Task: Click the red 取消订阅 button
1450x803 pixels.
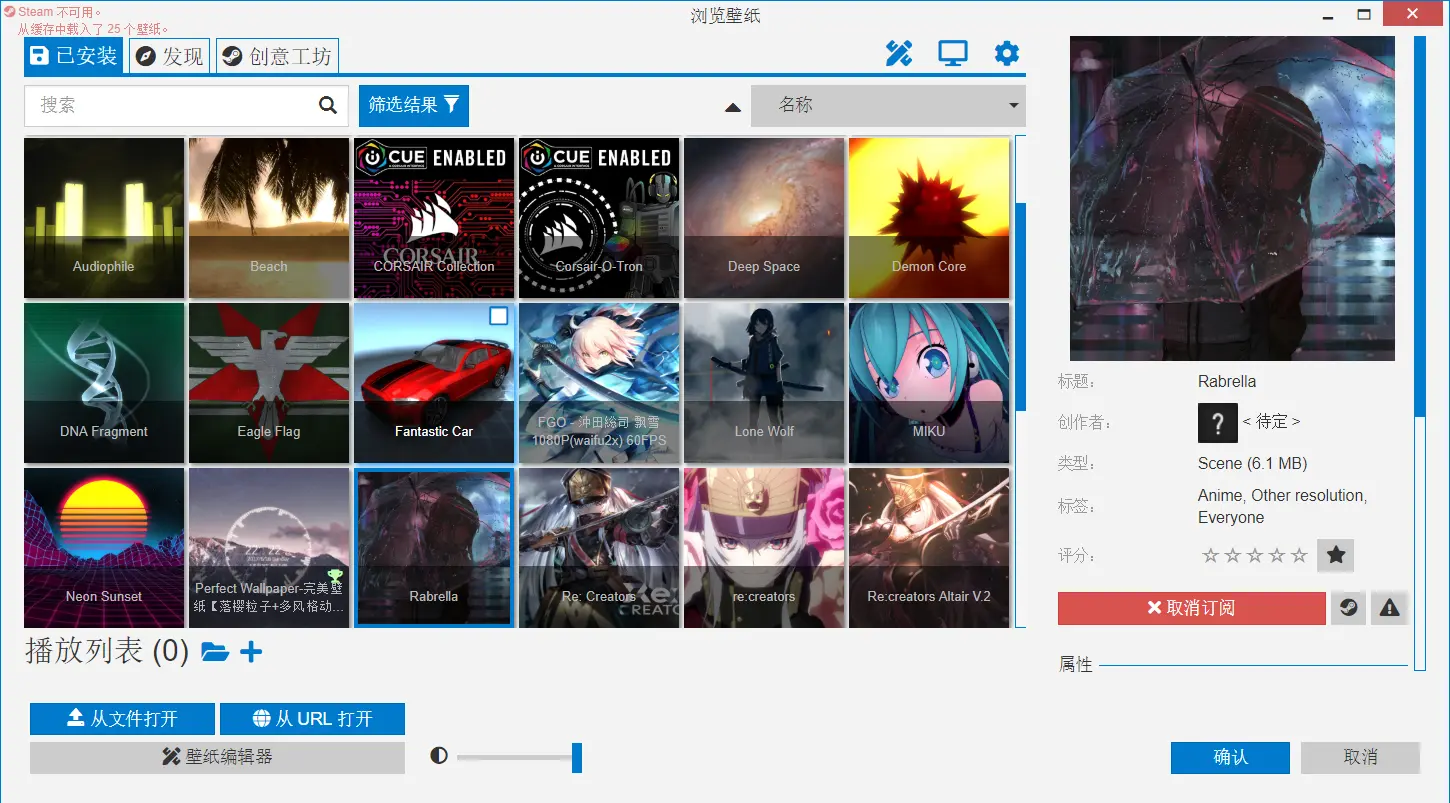Action: click(x=1191, y=608)
